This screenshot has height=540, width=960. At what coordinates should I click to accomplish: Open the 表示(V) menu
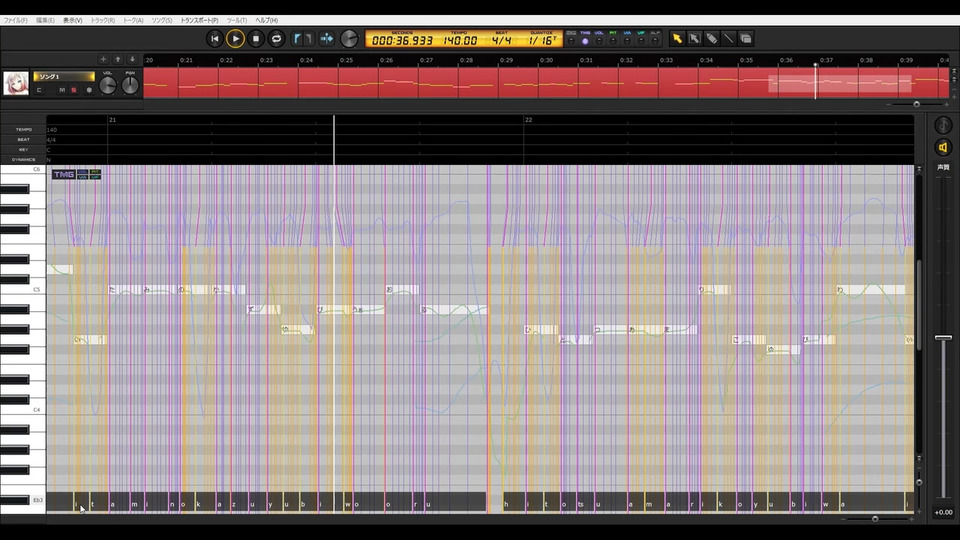(72, 20)
